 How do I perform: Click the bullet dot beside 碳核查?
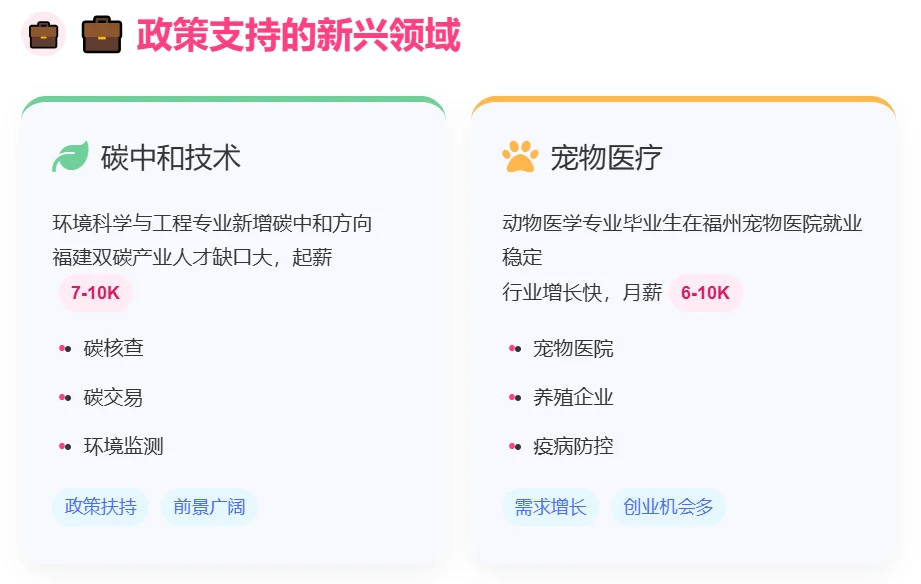pos(65,348)
